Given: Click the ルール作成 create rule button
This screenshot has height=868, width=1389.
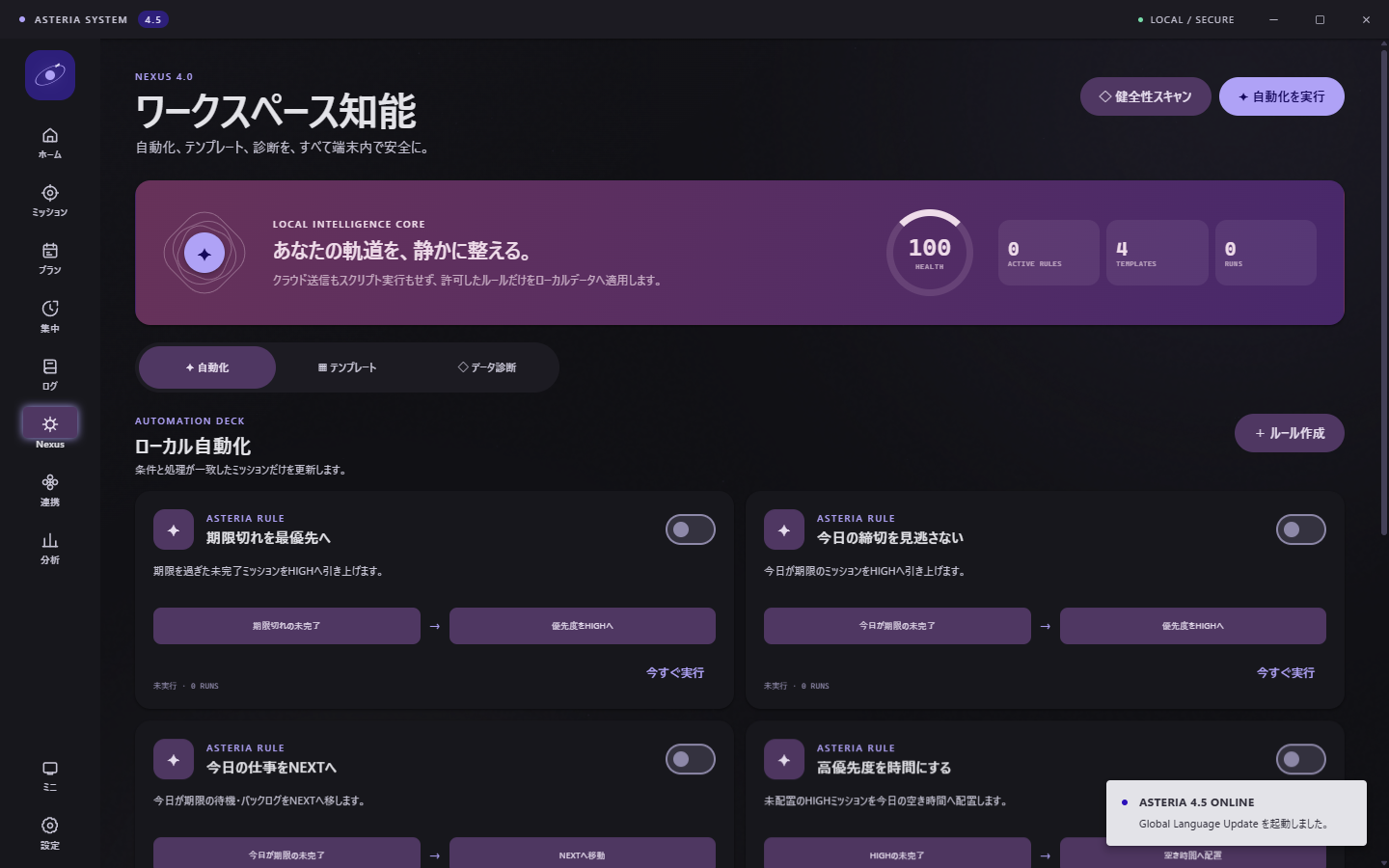Looking at the screenshot, I should [x=1290, y=433].
